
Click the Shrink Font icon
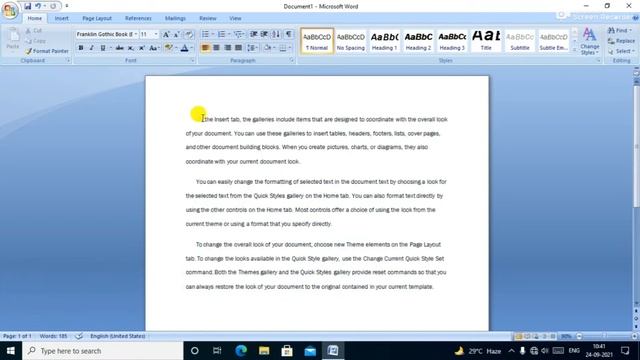[x=177, y=35]
